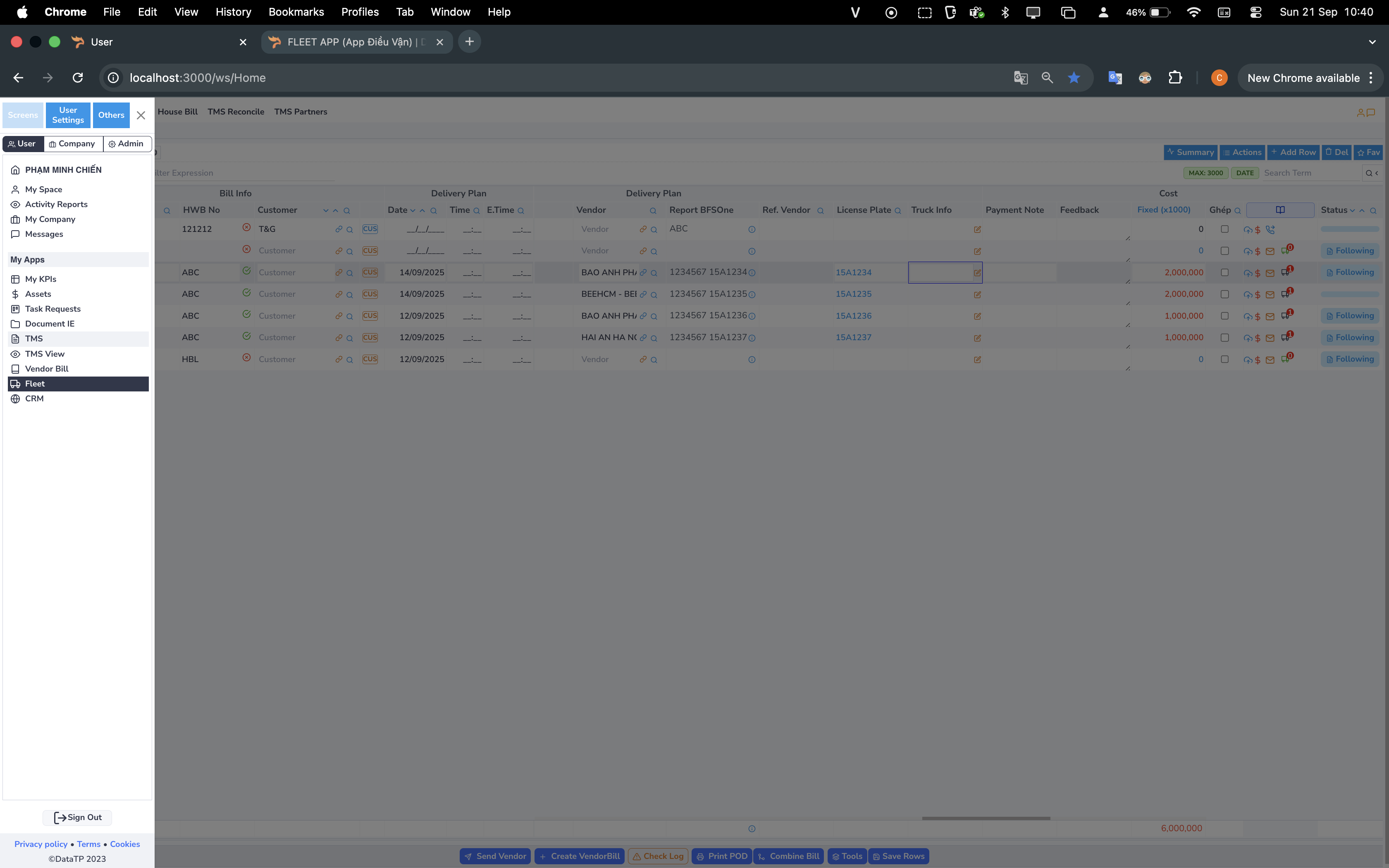
Task: Check the Ghép box for the 15A1234 row
Action: click(1224, 273)
